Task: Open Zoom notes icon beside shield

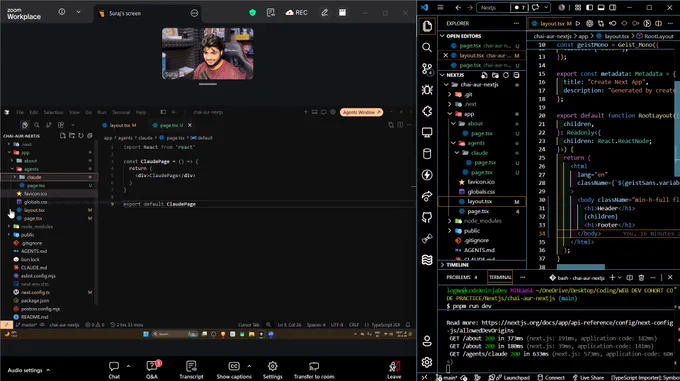Action: [x=271, y=13]
